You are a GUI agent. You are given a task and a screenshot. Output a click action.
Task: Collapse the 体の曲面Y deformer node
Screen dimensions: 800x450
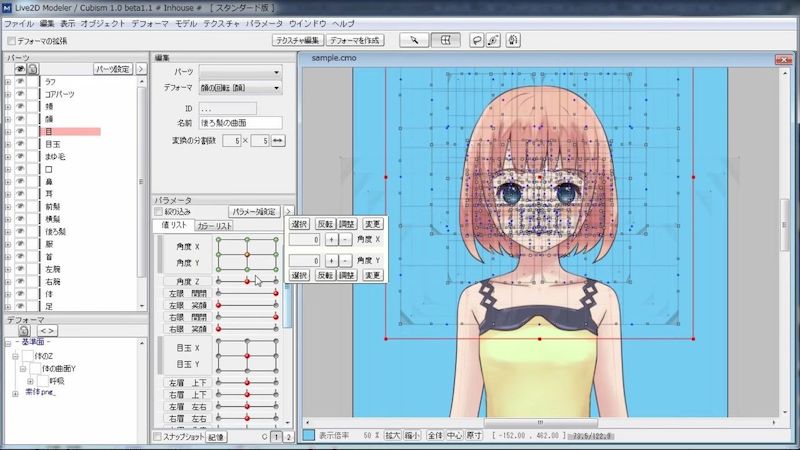[23, 368]
